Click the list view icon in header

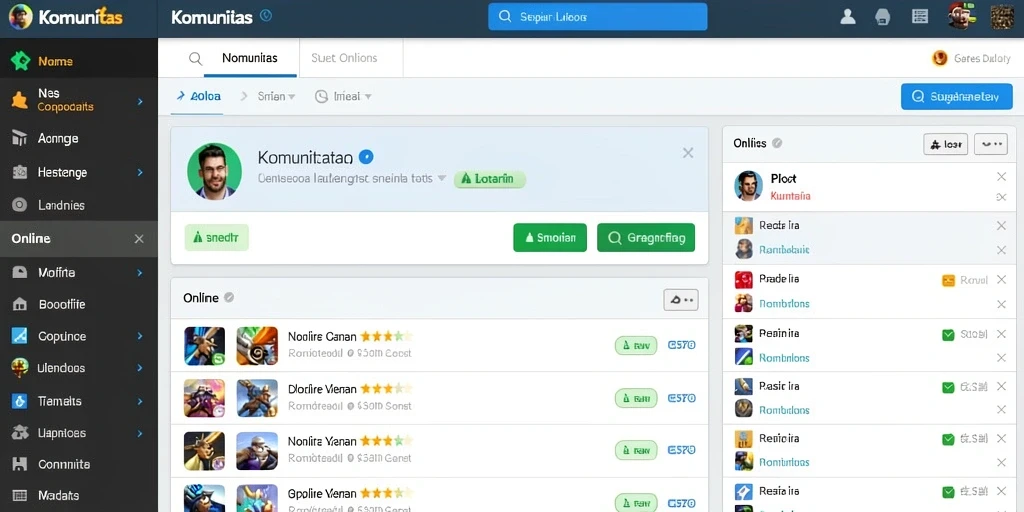(920, 17)
